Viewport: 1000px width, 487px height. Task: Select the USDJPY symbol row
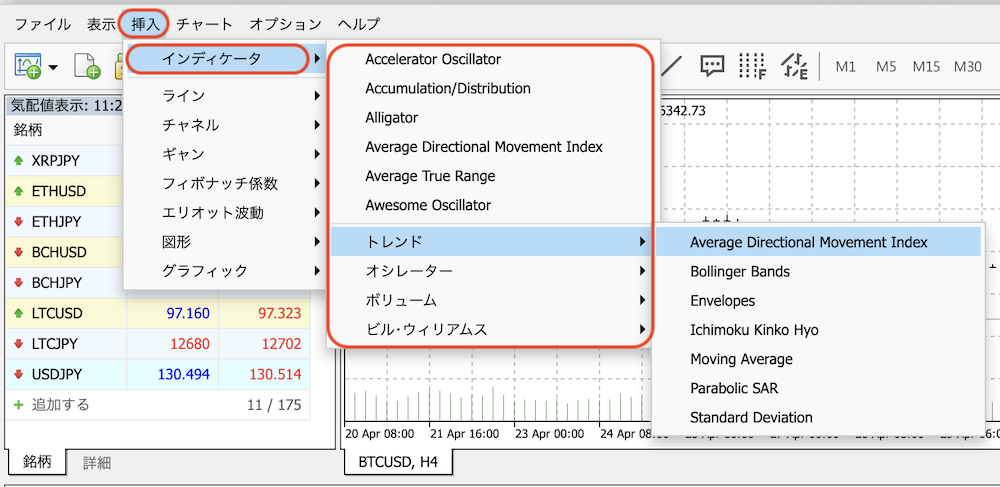pyautogui.click(x=158, y=374)
